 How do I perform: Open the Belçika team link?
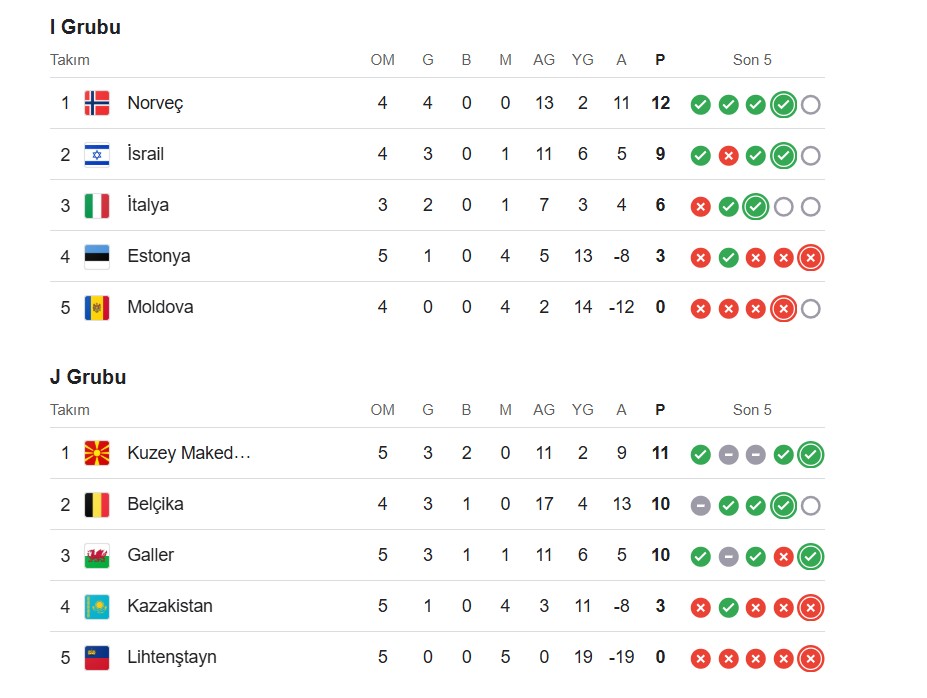[155, 504]
